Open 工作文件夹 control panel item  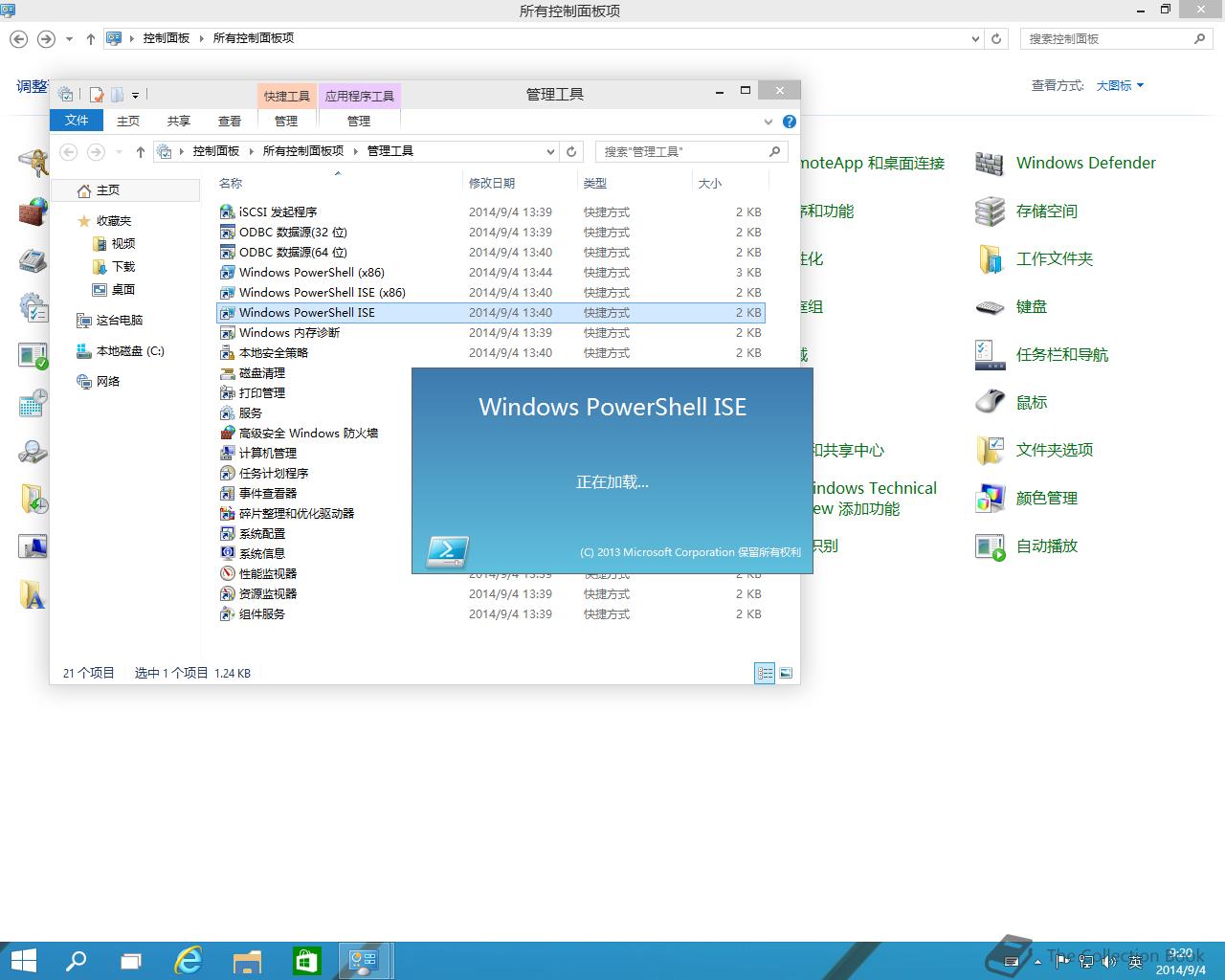pos(1034,258)
